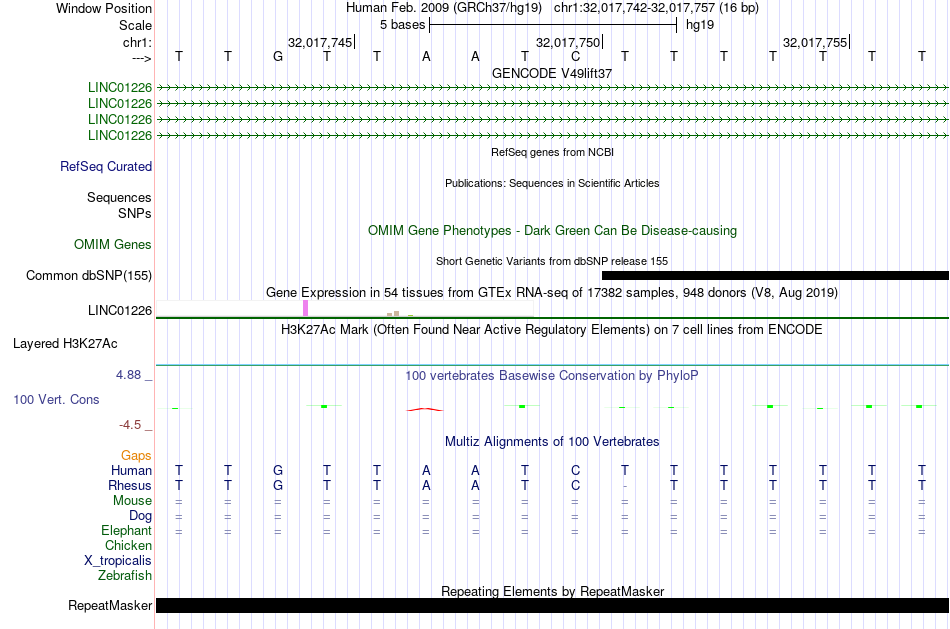Click the "5 bases" scale text
This screenshot has height=629, width=950.
point(402,25)
